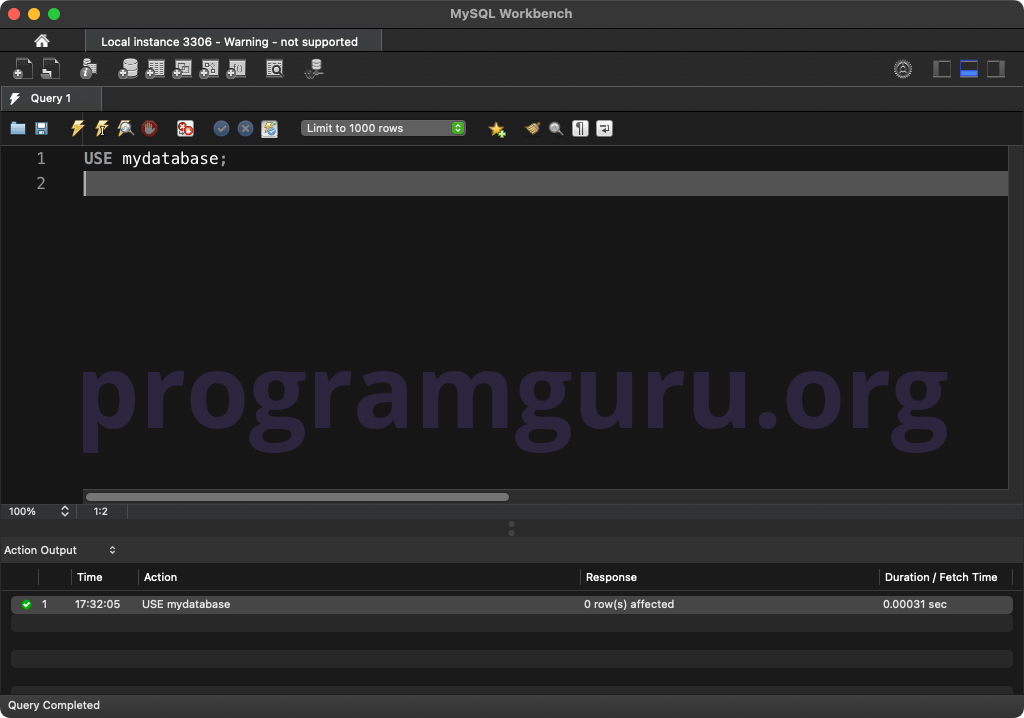The image size is (1024, 718).
Task: Open Workbench preferences gear icon
Action: tap(903, 69)
